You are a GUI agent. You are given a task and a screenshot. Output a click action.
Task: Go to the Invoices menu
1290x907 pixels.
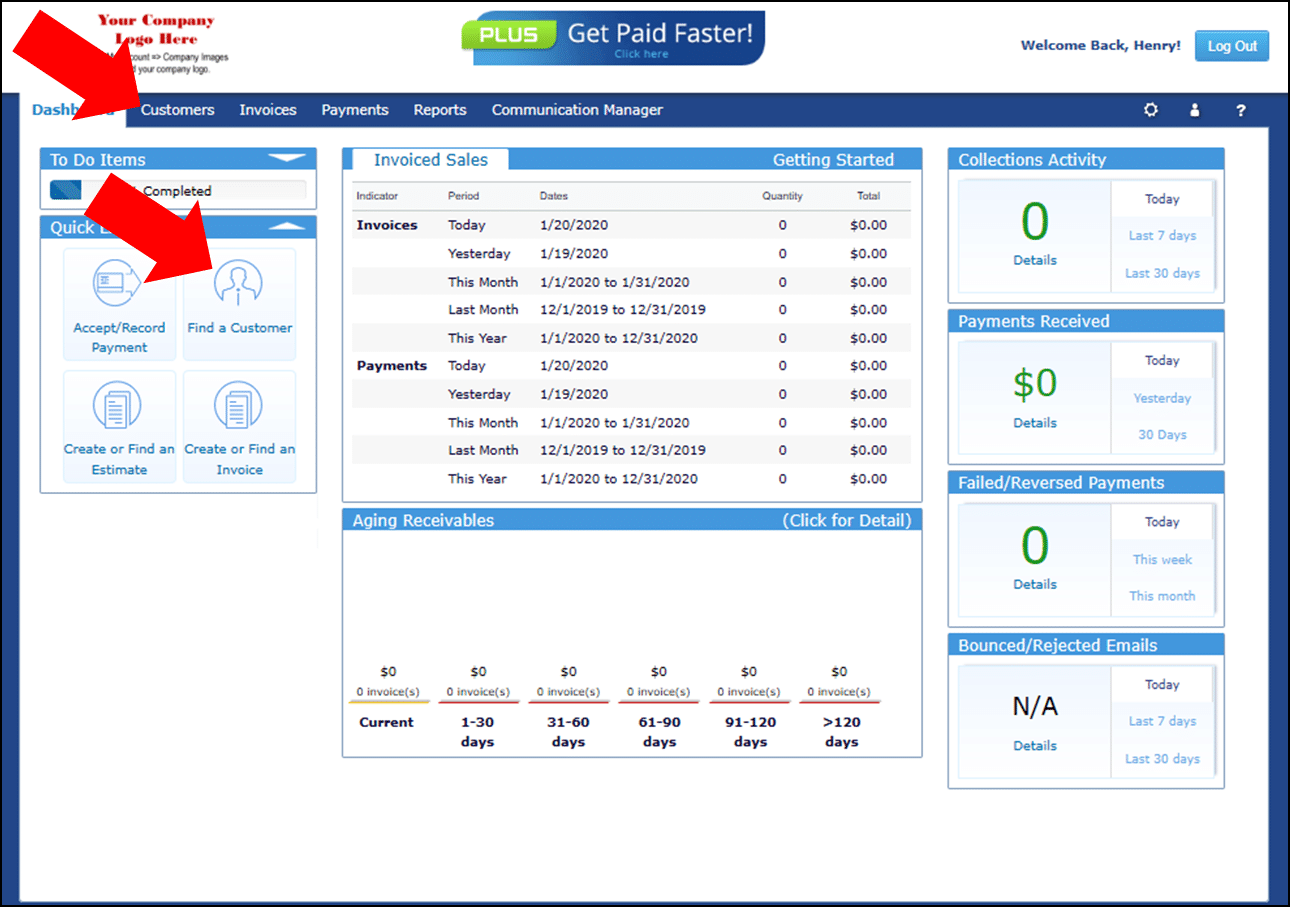(268, 110)
